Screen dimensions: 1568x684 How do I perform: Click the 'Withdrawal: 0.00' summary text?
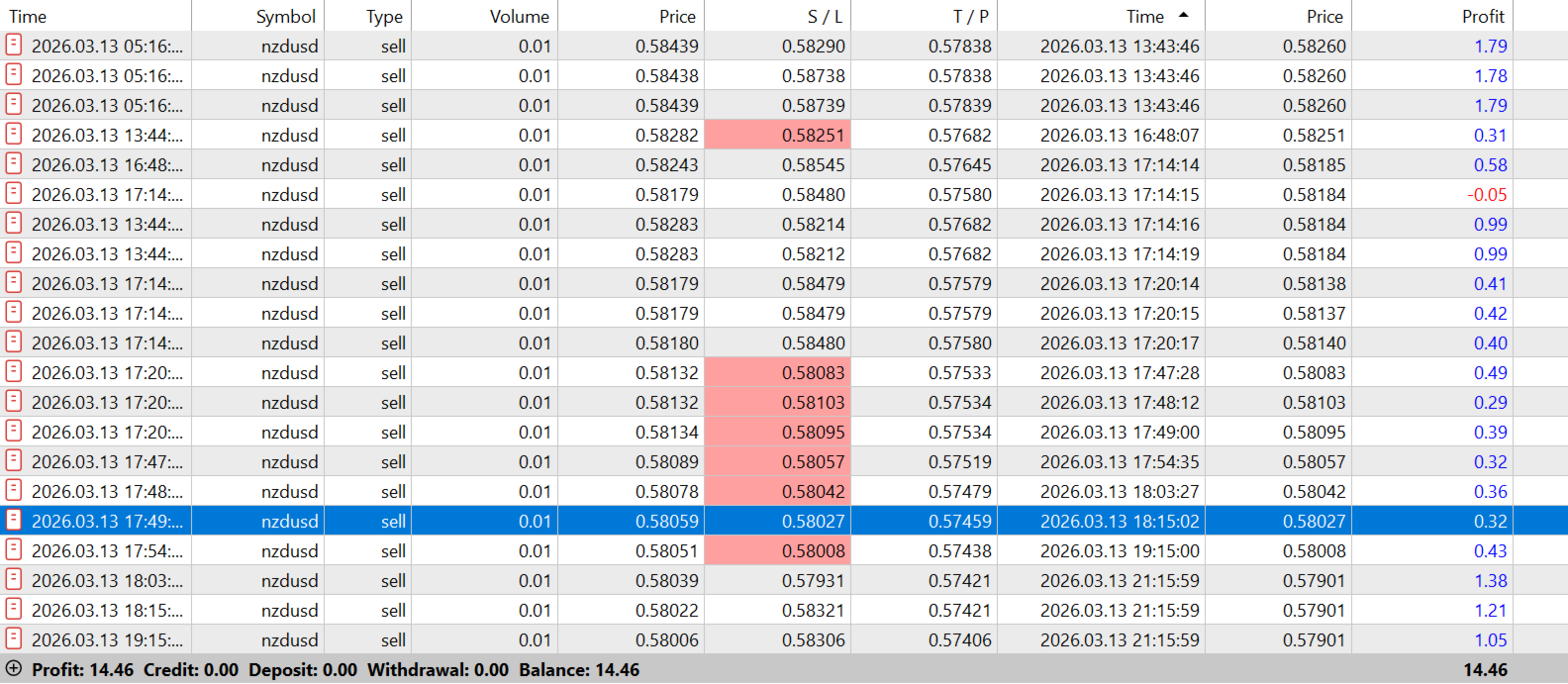(x=438, y=669)
